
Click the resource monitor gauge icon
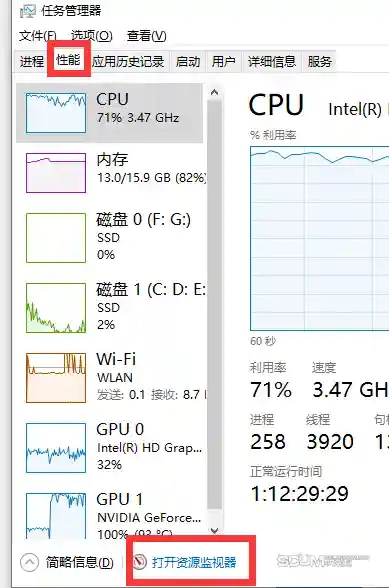coord(140,562)
